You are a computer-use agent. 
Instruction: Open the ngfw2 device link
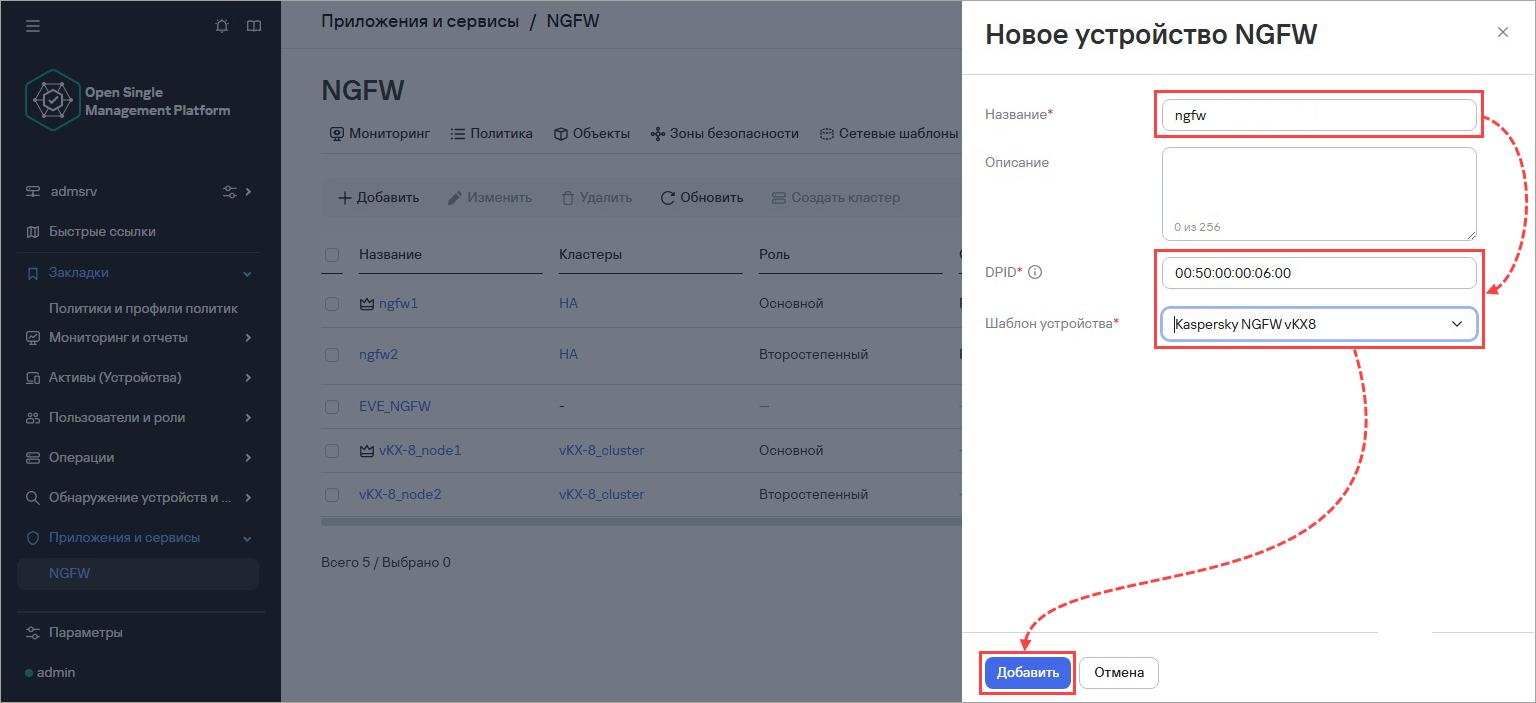pyautogui.click(x=379, y=355)
